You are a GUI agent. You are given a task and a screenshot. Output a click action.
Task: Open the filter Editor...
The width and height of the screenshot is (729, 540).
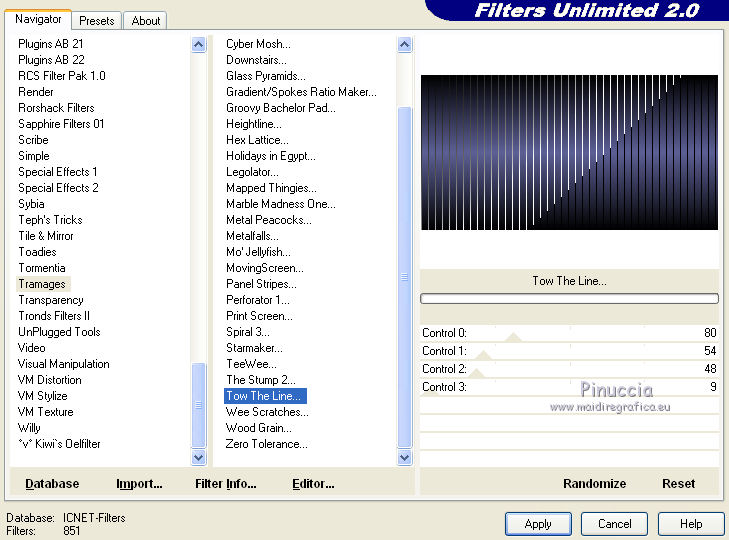pyautogui.click(x=313, y=484)
